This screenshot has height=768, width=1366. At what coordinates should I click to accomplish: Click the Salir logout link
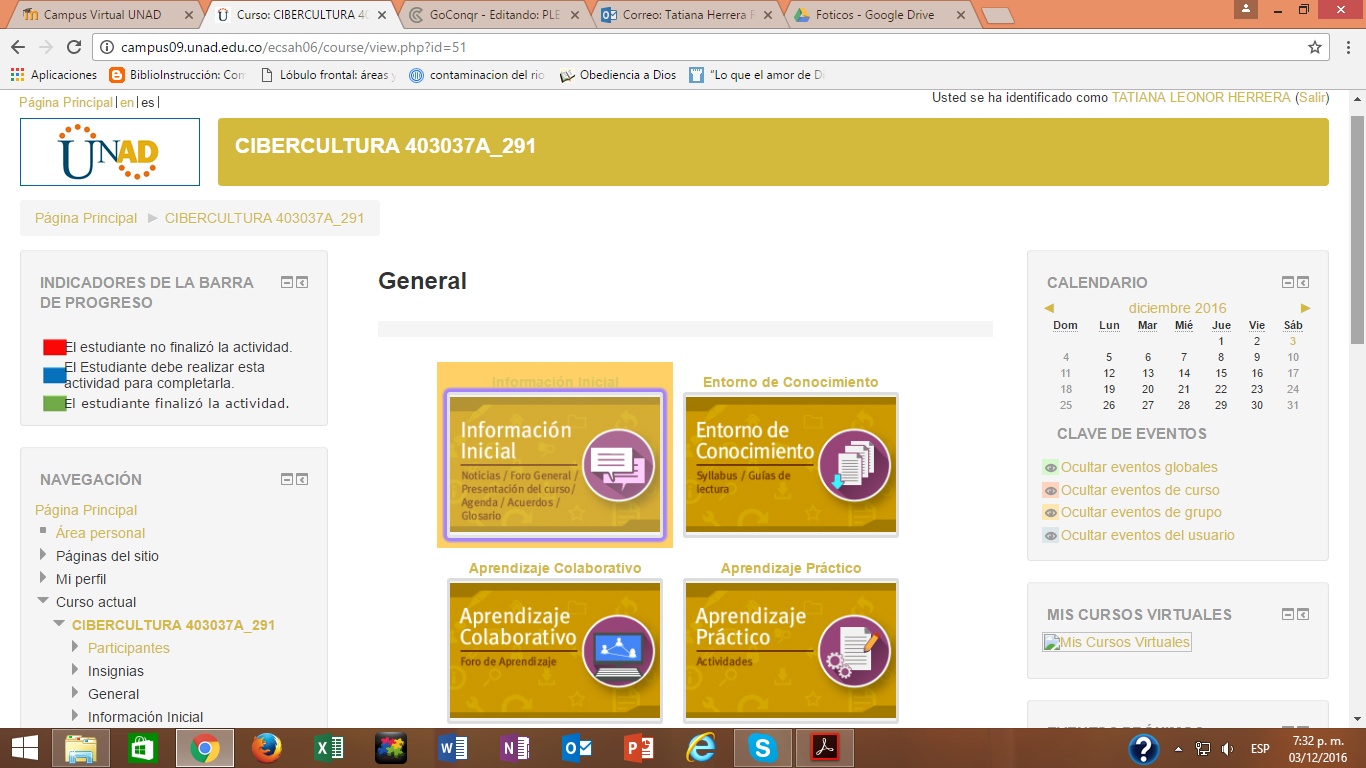tap(1311, 98)
